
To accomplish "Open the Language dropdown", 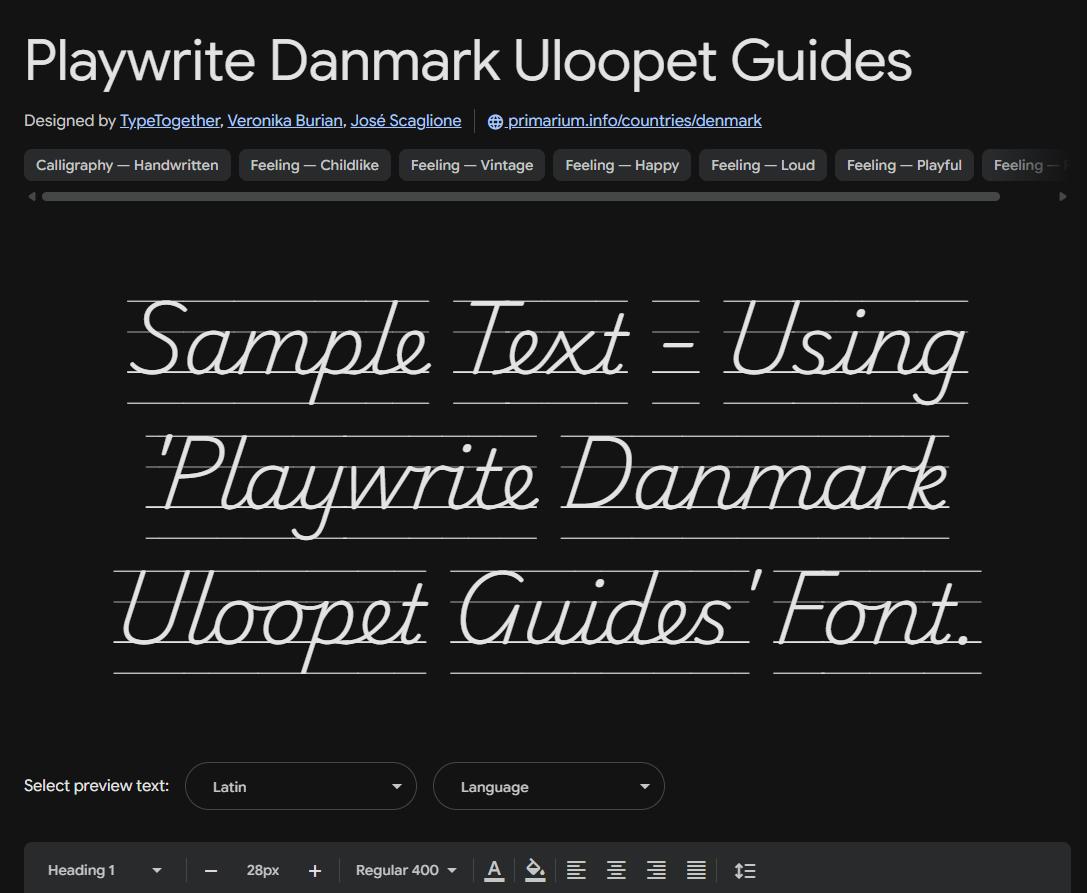I will pyautogui.click(x=549, y=786).
